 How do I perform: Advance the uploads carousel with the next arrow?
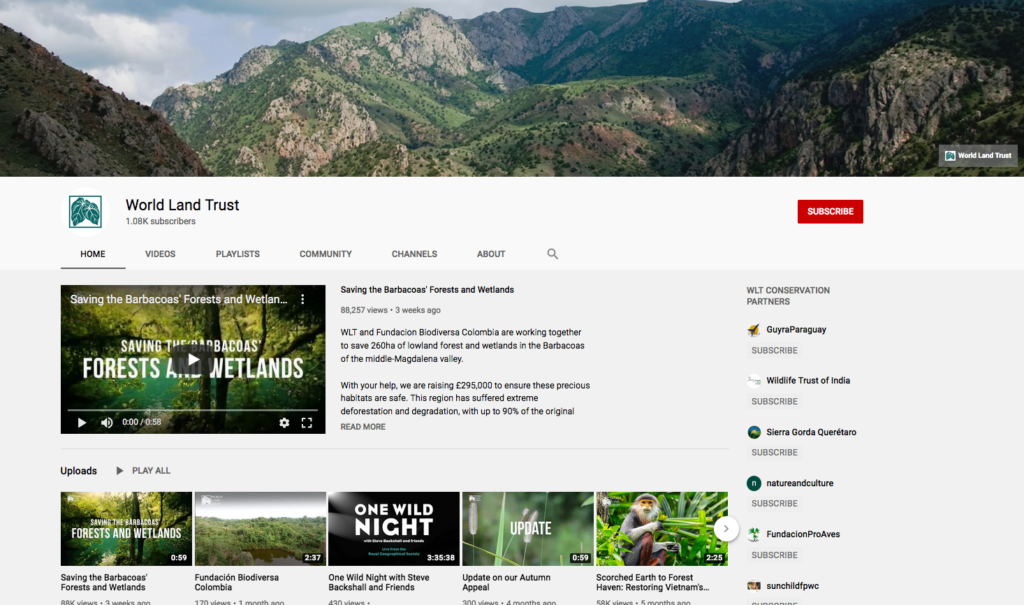(726, 528)
